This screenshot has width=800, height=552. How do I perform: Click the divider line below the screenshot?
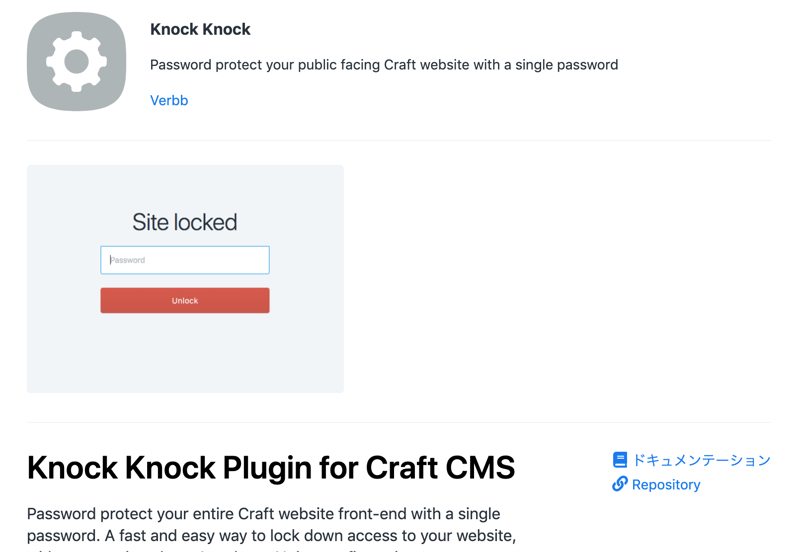[399, 421]
